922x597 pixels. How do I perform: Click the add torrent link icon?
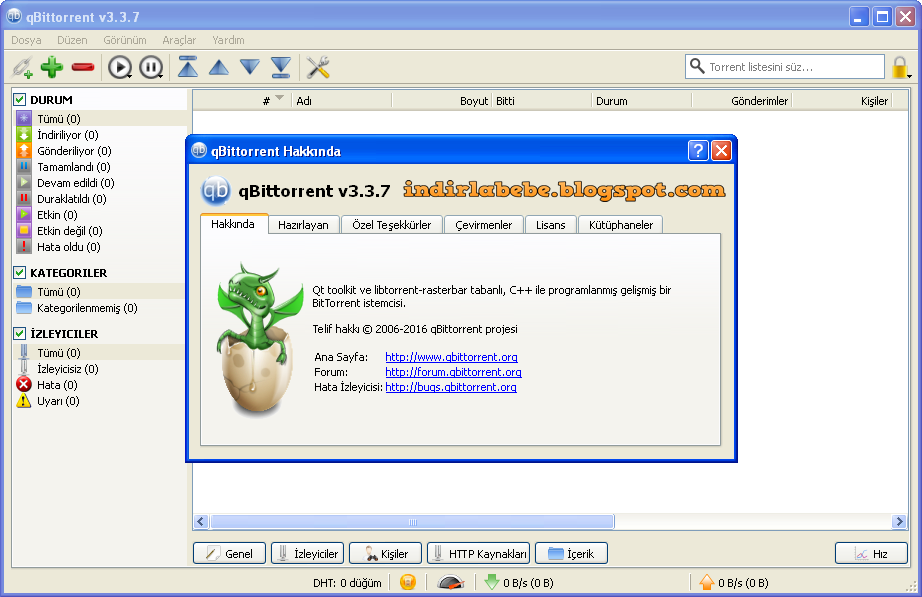click(22, 68)
